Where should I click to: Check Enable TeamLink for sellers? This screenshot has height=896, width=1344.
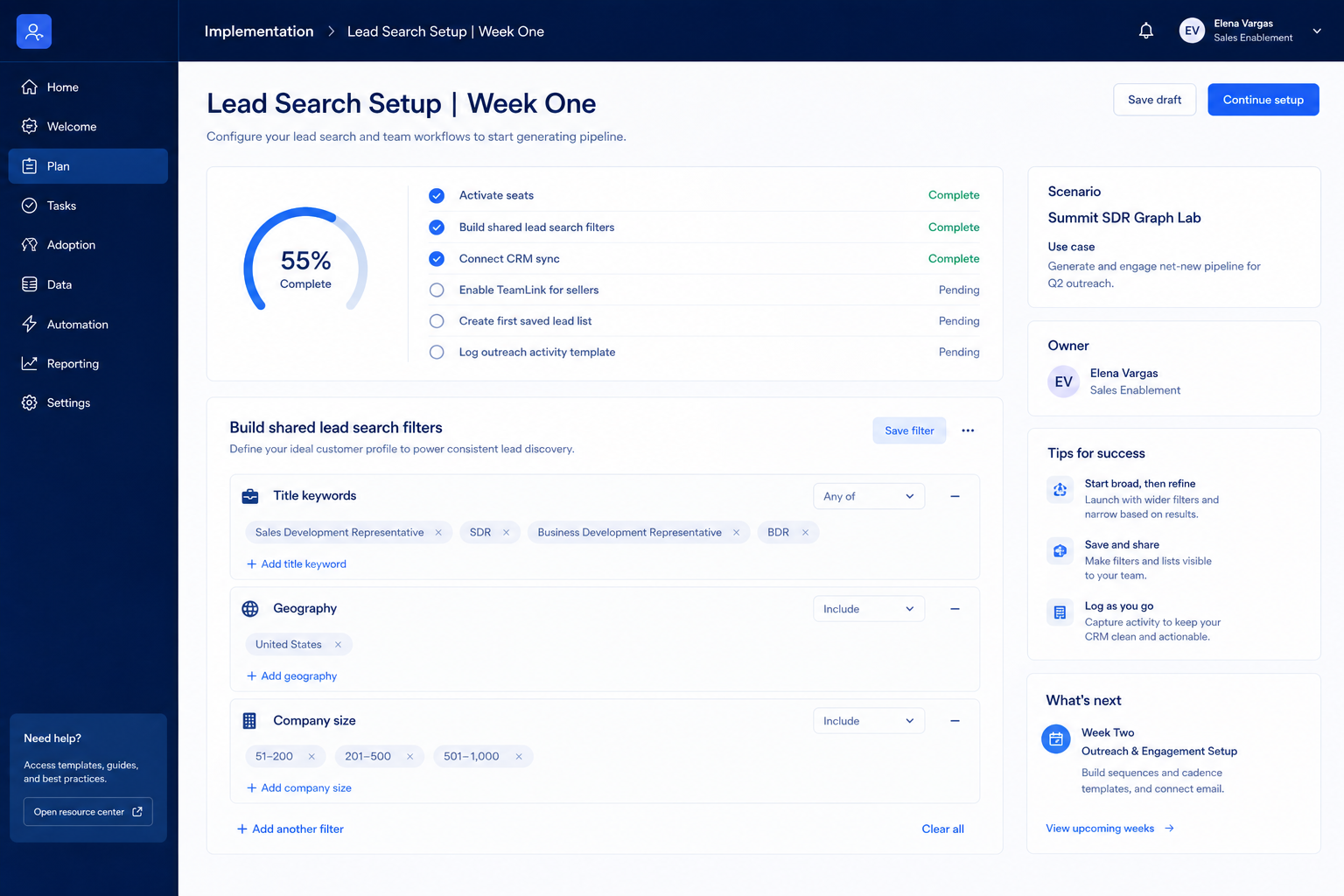point(437,290)
